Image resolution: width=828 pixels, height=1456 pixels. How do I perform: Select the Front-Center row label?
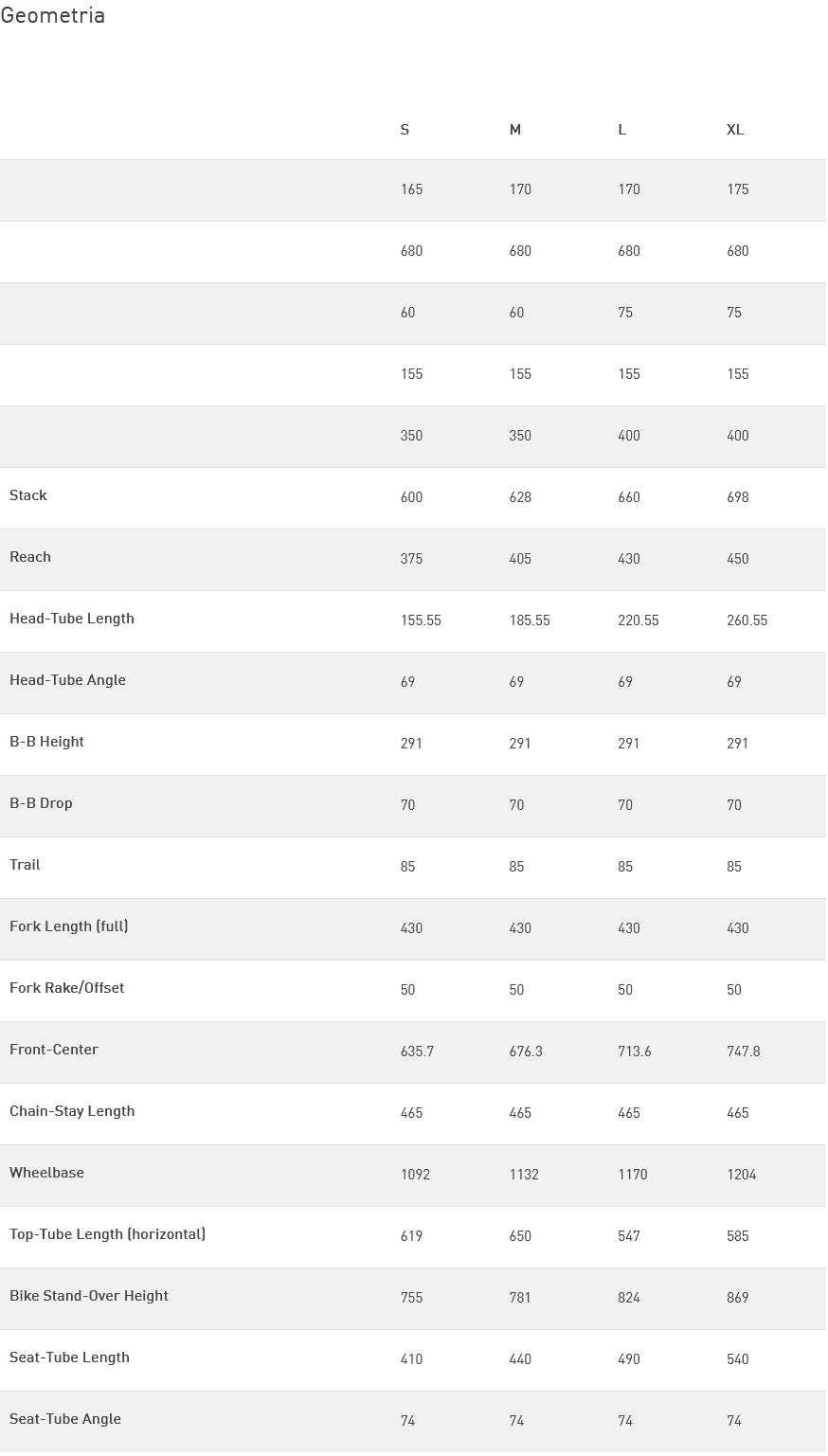point(54,1050)
